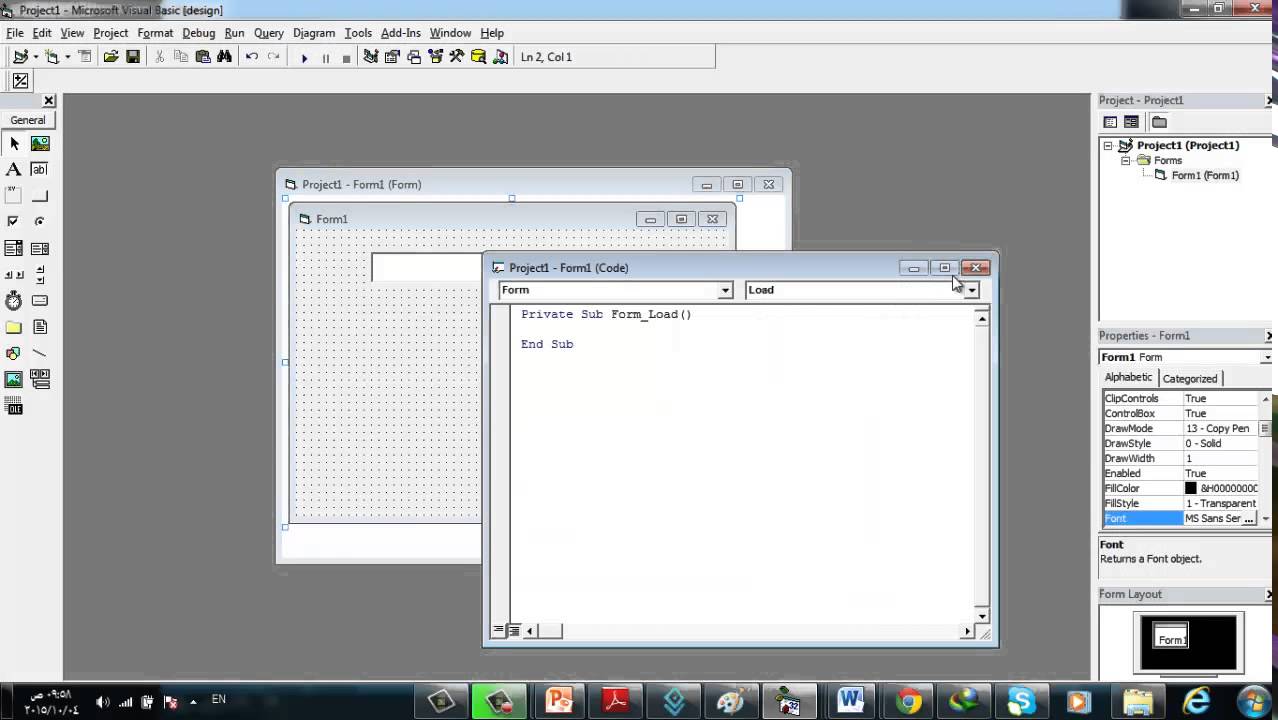The width and height of the screenshot is (1278, 720).
Task: Open the Form Layout Window toolbar icon
Action: pos(414,57)
